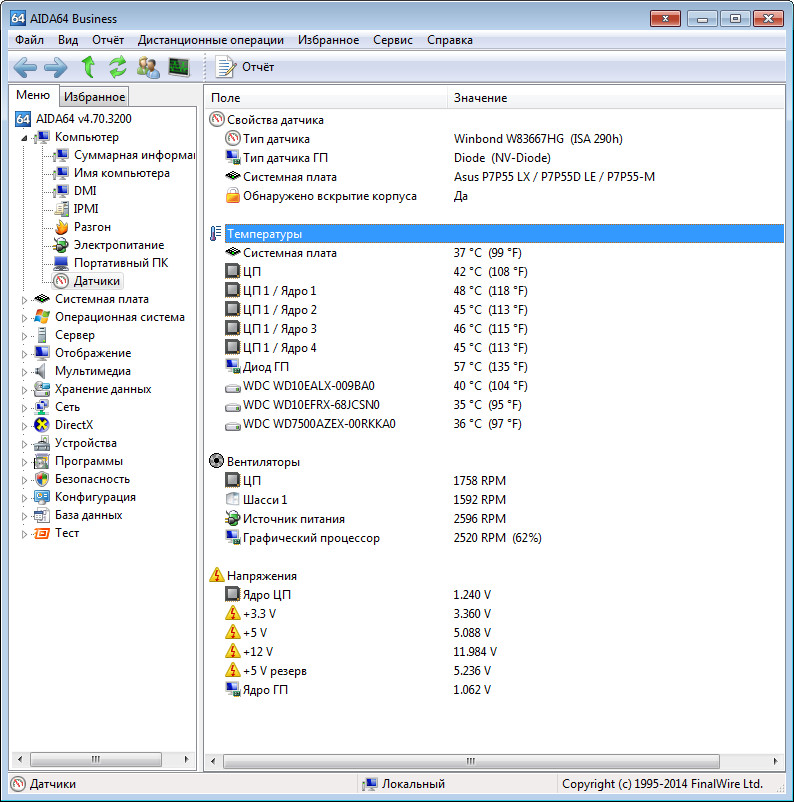Viewport: 794px width, 802px height.
Task: Click the IPMI server icon
Action: (x=61, y=209)
